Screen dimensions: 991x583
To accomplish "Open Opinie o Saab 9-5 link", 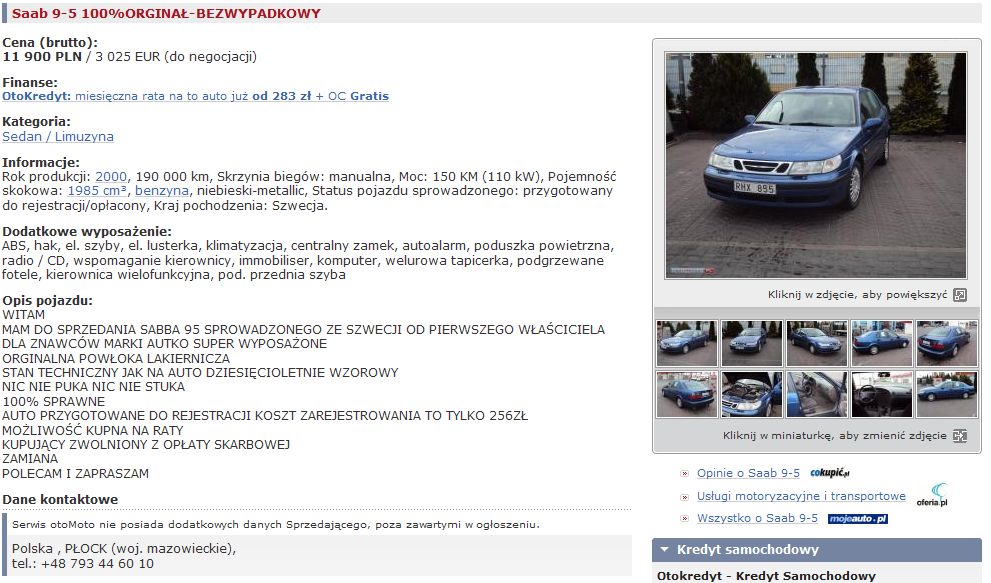I will 748,473.
